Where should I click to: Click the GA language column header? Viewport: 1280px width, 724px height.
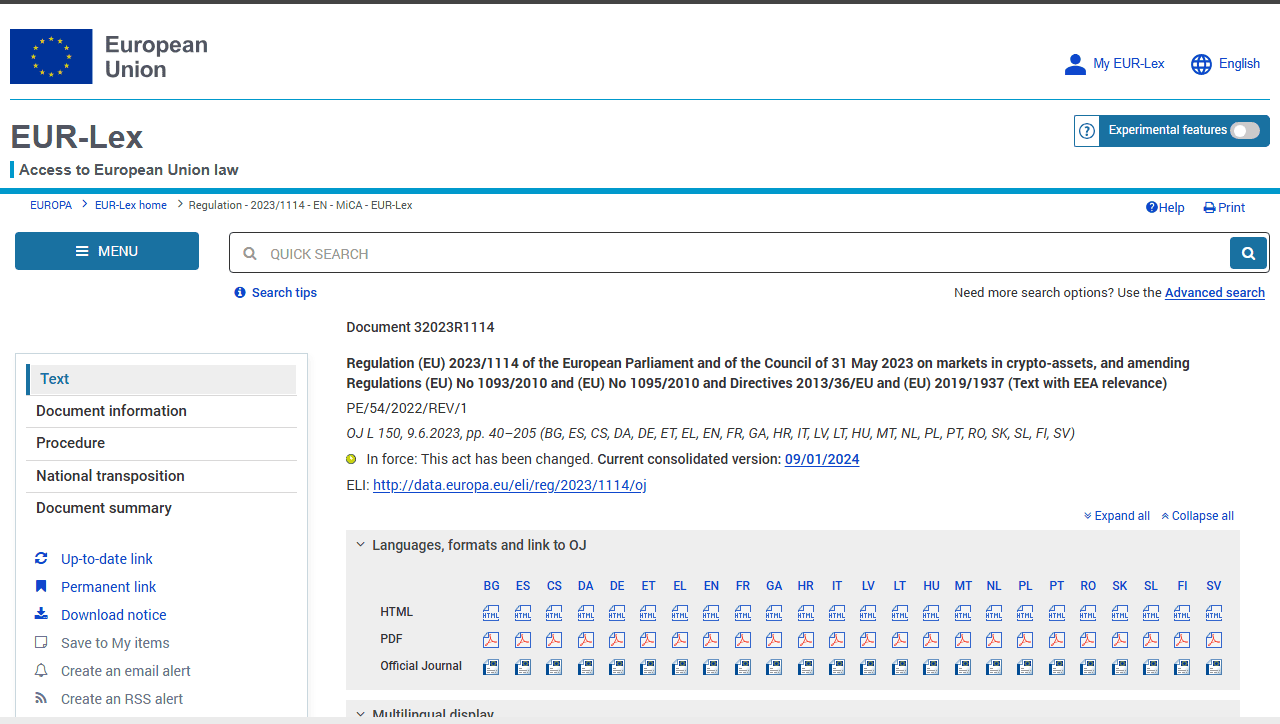point(774,586)
